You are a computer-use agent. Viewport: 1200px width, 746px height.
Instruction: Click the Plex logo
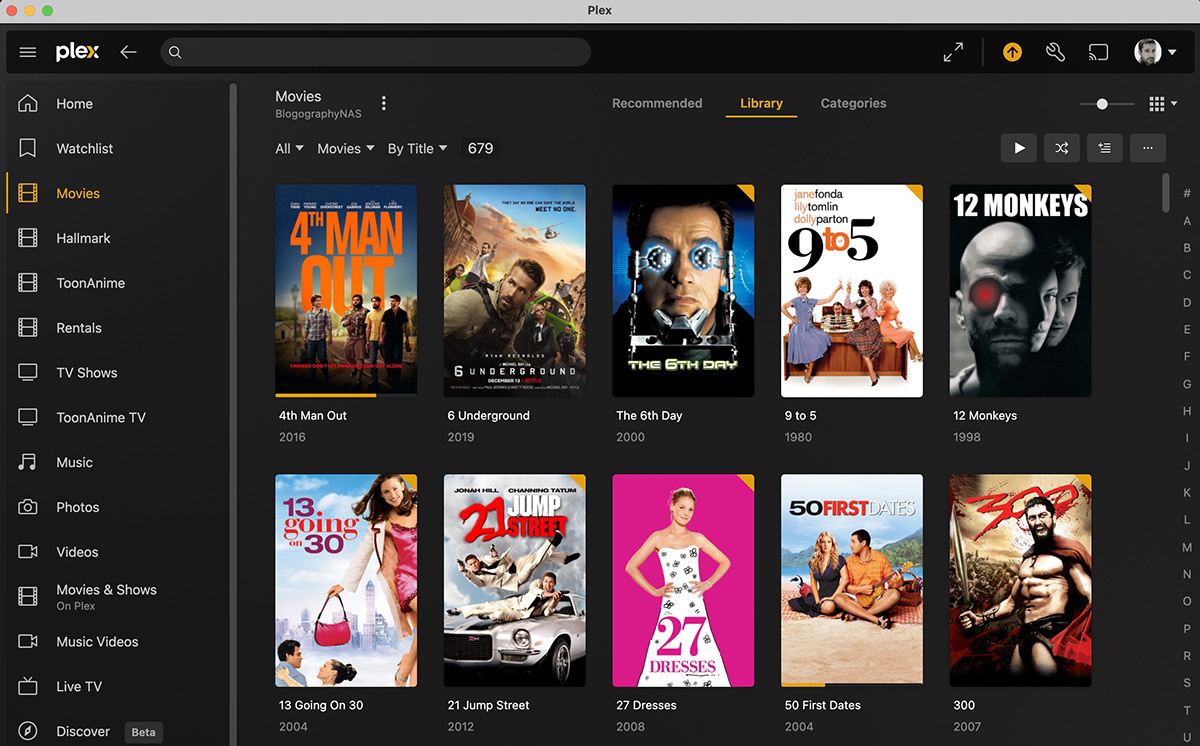(x=77, y=52)
